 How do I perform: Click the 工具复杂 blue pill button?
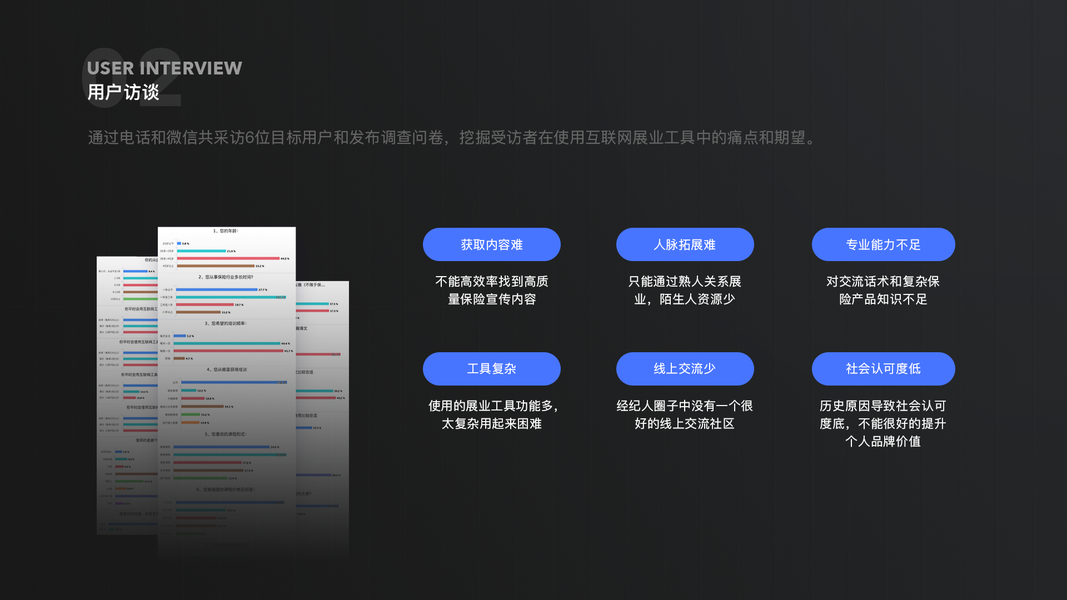point(491,369)
